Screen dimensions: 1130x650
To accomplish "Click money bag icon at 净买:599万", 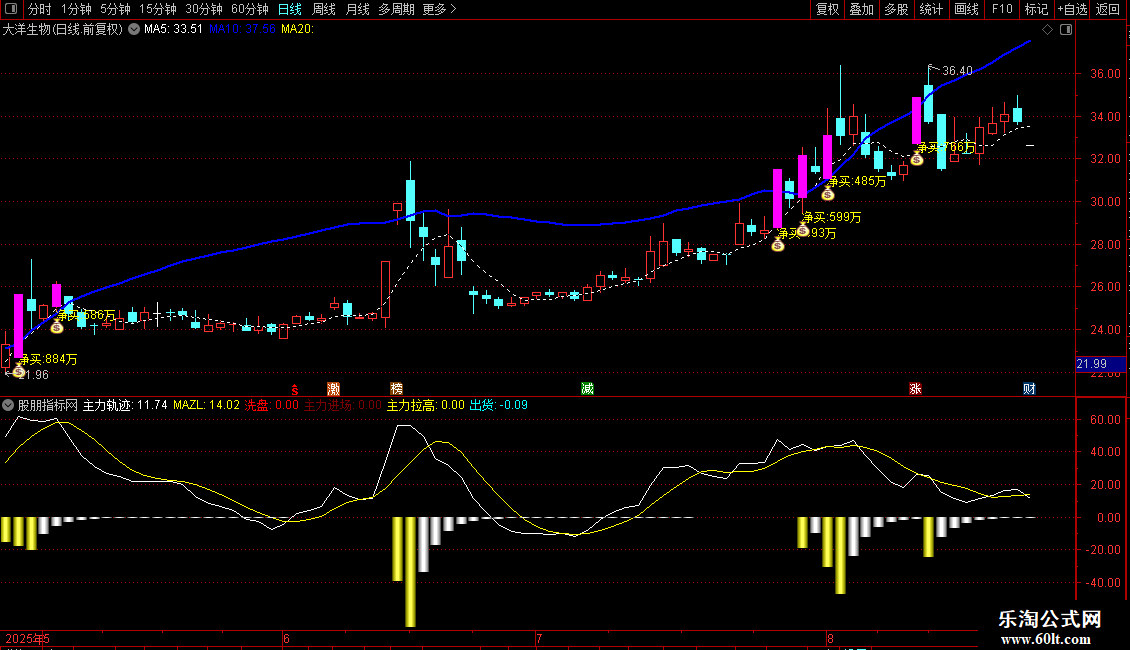I will 803,230.
